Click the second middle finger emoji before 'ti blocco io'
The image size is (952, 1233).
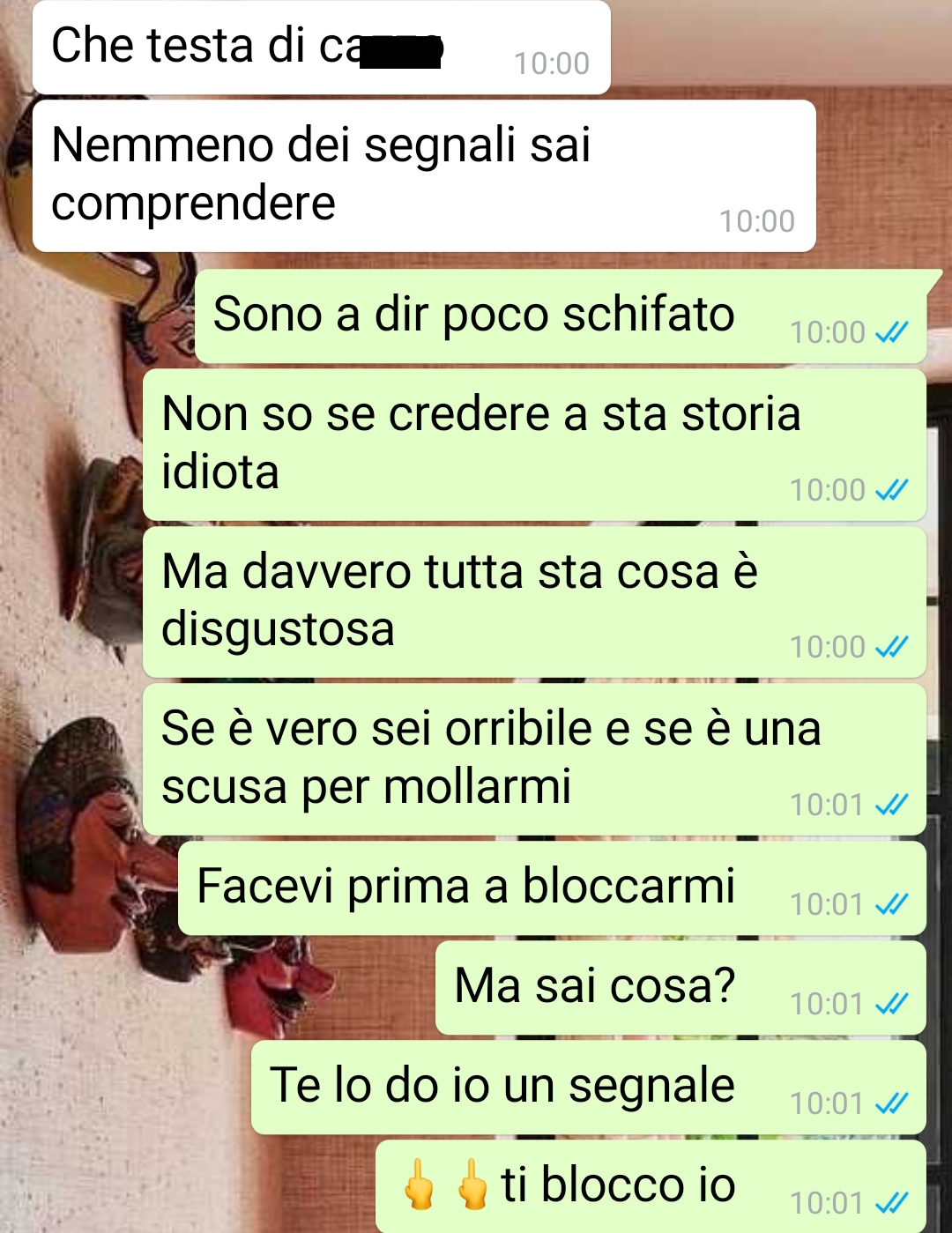pyautogui.click(x=472, y=1185)
